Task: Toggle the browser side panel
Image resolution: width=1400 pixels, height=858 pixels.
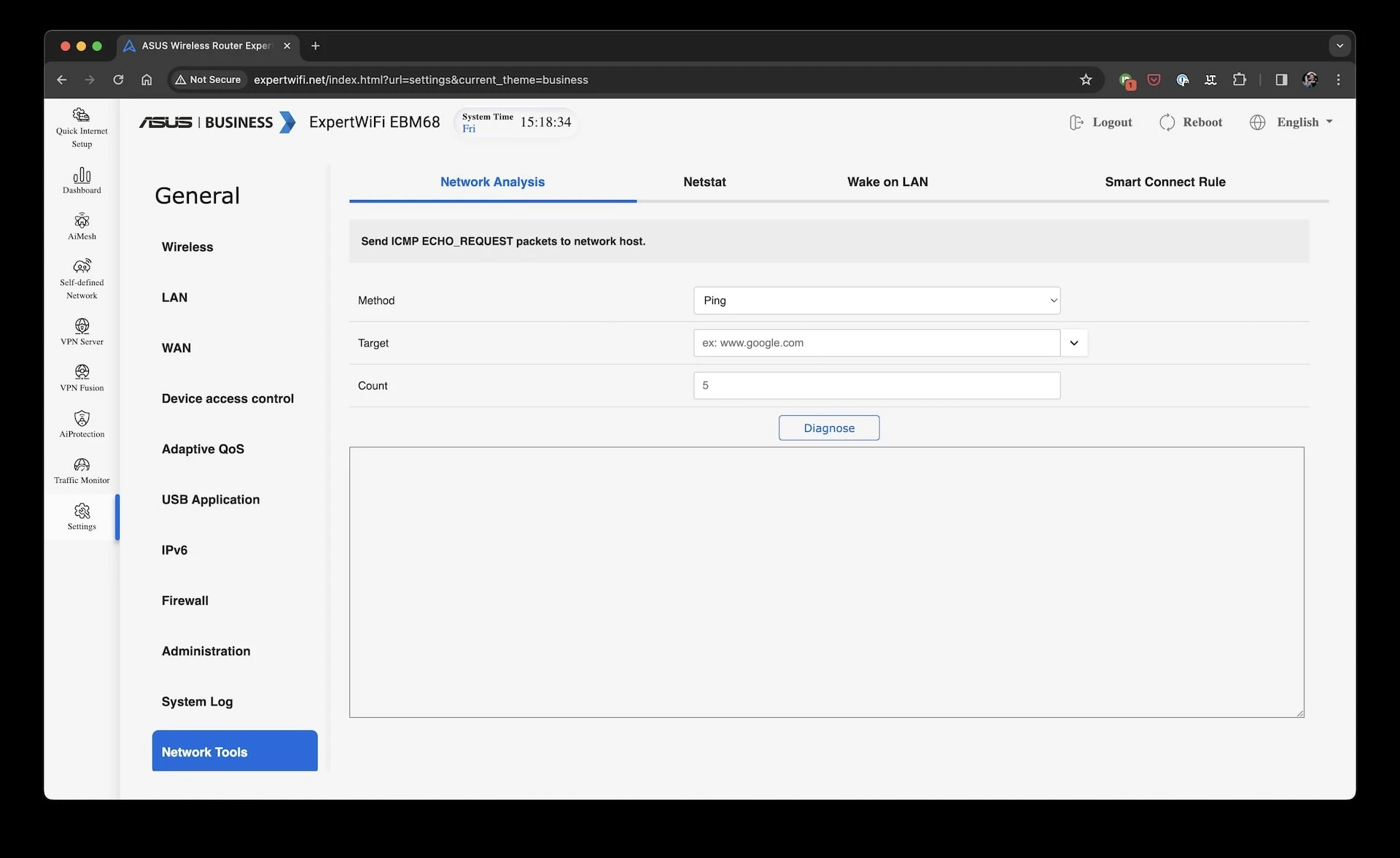Action: pyautogui.click(x=1281, y=80)
